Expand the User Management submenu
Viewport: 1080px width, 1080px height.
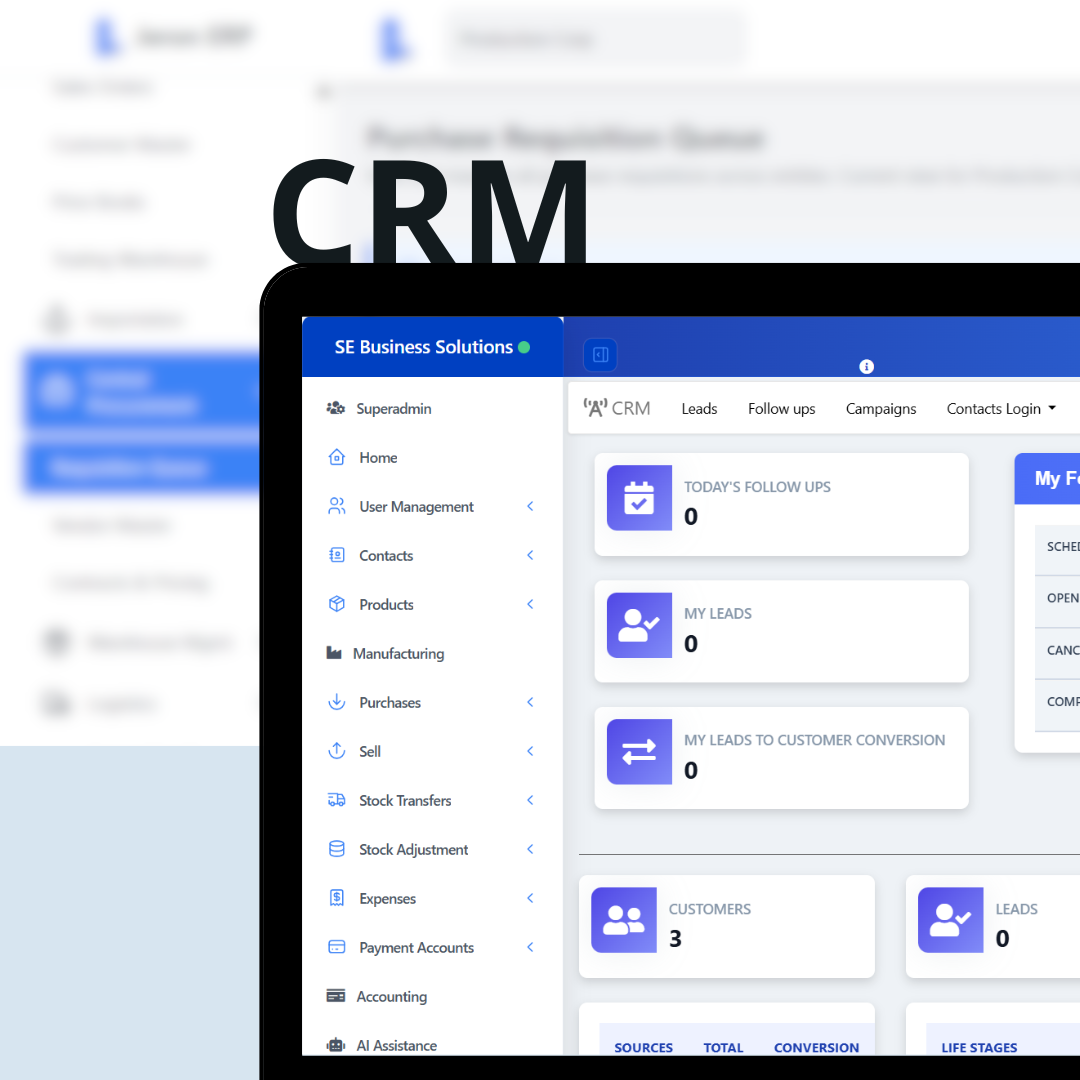coord(530,507)
